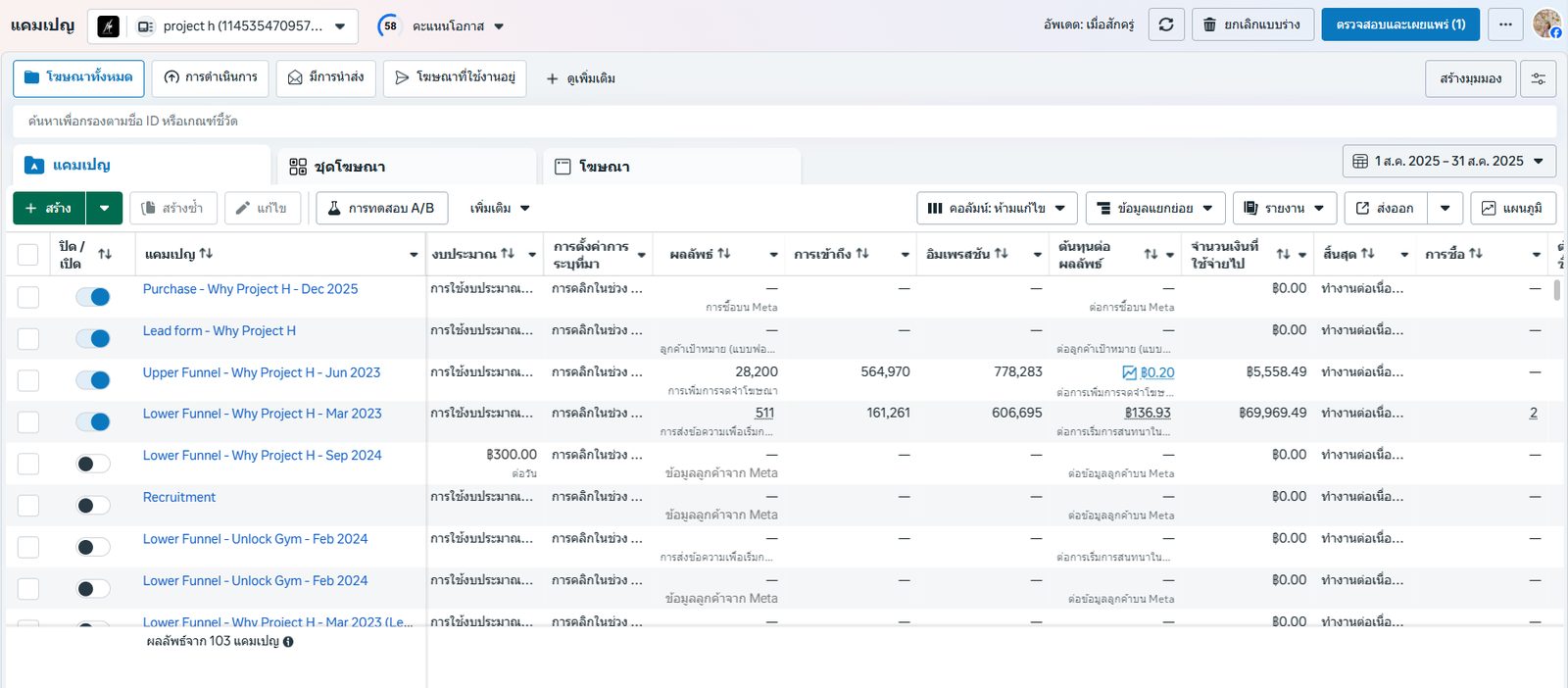Toggle off Purchase - Why Project H campaign
This screenshot has width=1568, height=688.
(93, 297)
